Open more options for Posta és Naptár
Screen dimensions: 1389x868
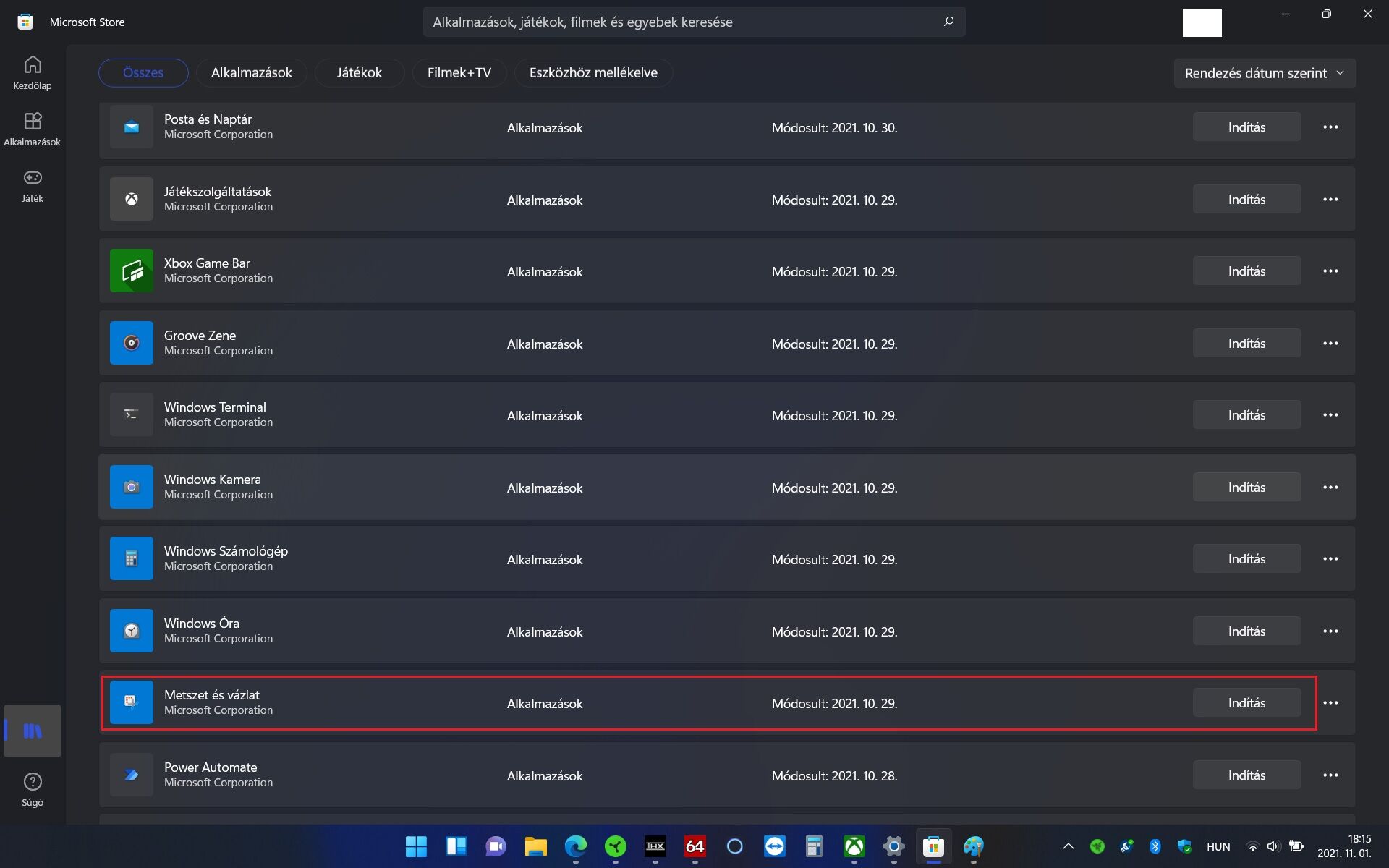tap(1330, 127)
